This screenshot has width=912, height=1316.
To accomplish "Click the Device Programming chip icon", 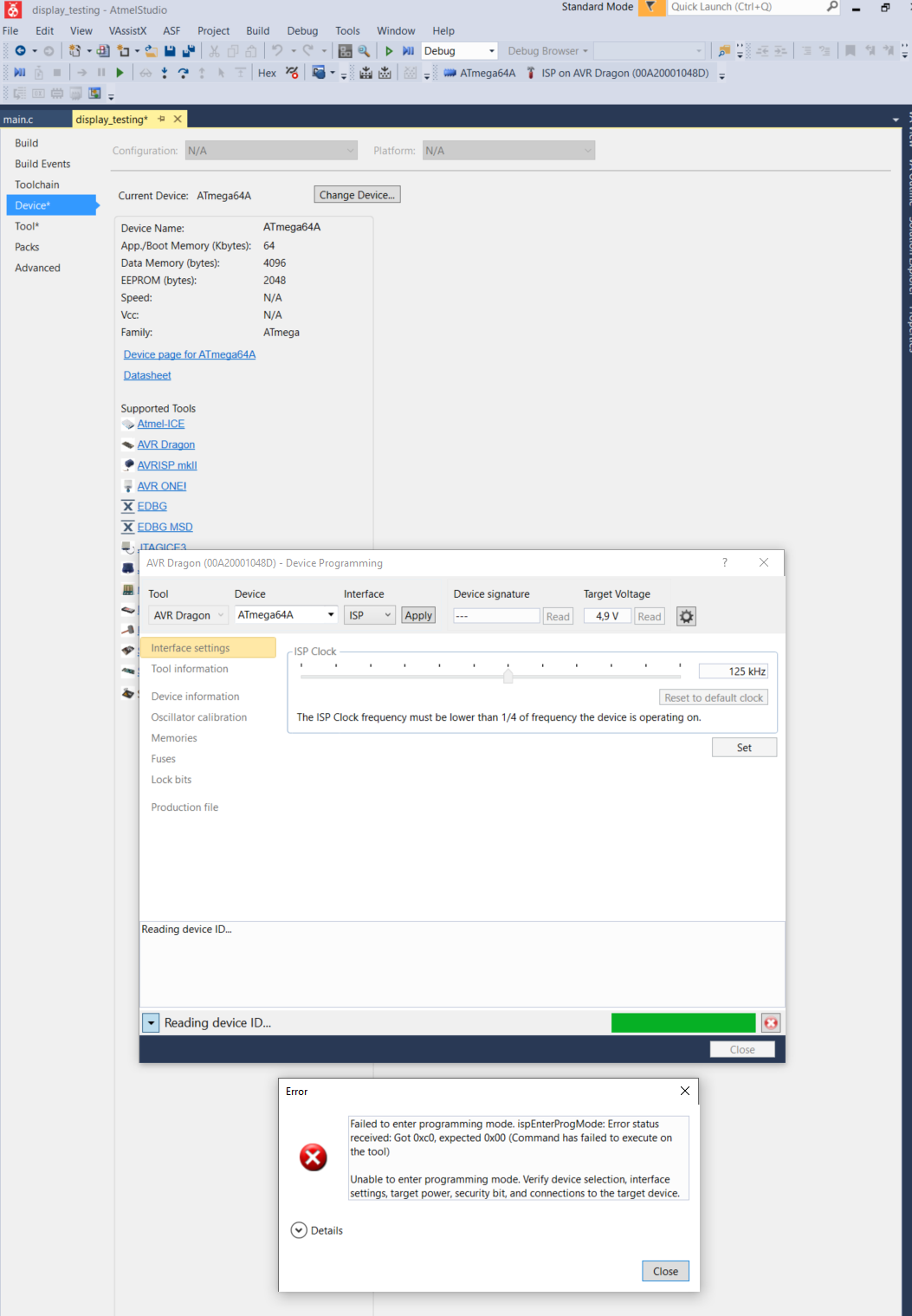I will pos(365,73).
